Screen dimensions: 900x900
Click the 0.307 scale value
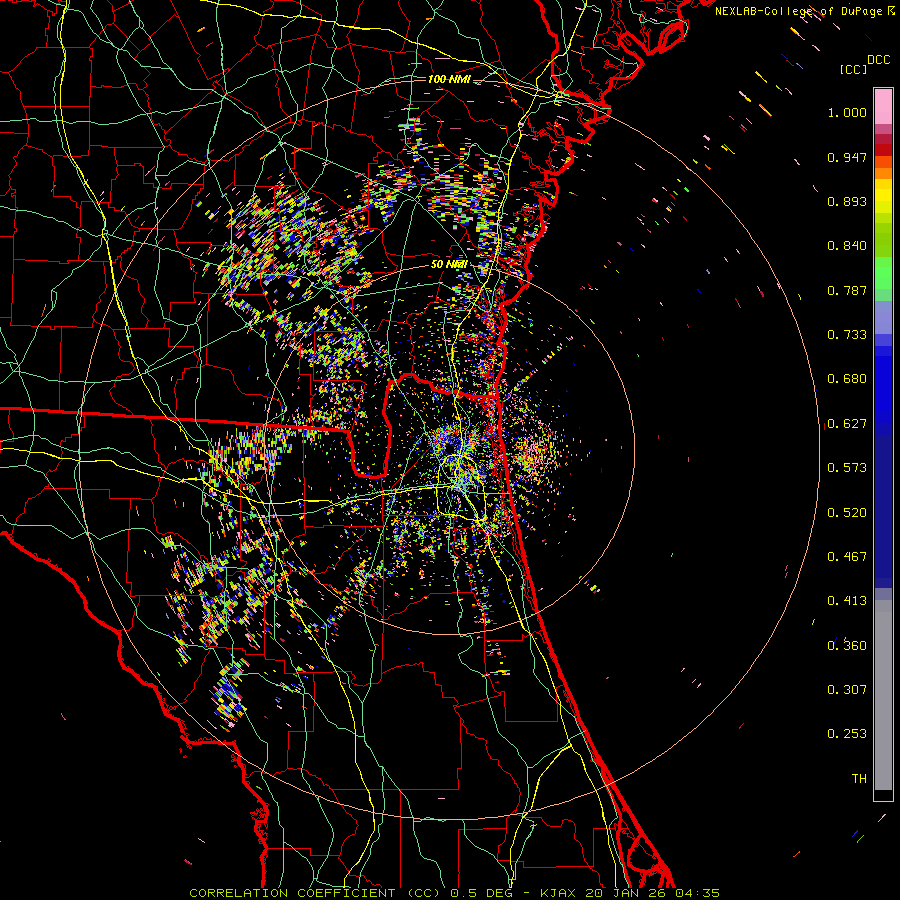(847, 690)
